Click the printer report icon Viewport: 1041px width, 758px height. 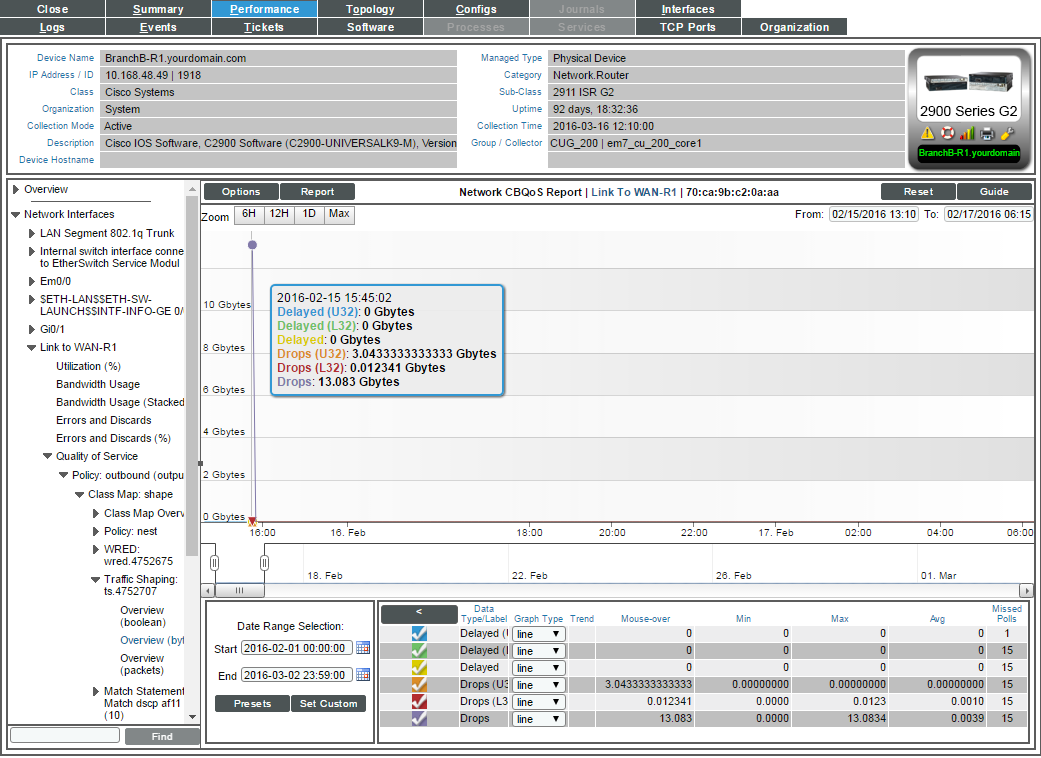click(x=987, y=133)
